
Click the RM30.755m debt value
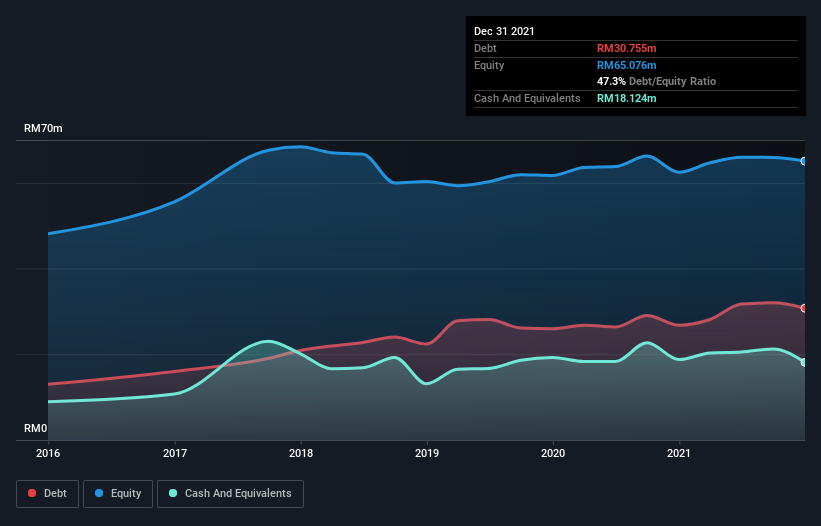click(x=627, y=48)
